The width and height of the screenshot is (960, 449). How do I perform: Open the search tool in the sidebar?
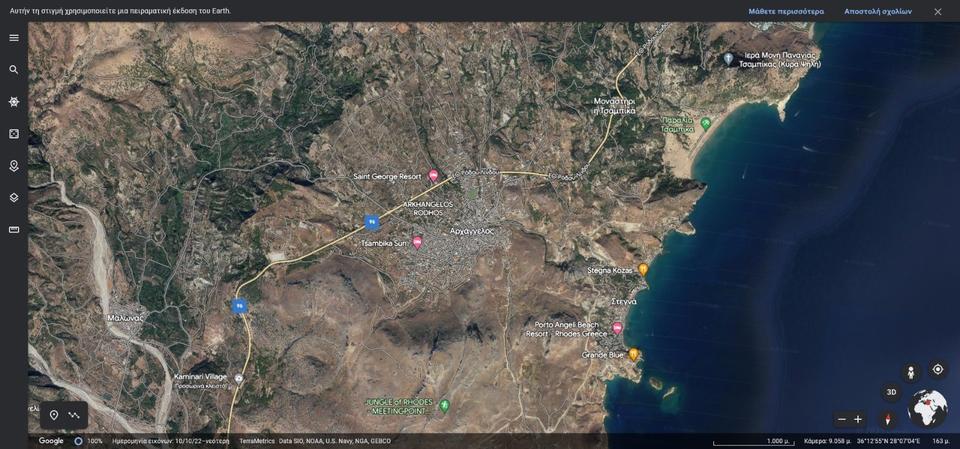click(14, 70)
